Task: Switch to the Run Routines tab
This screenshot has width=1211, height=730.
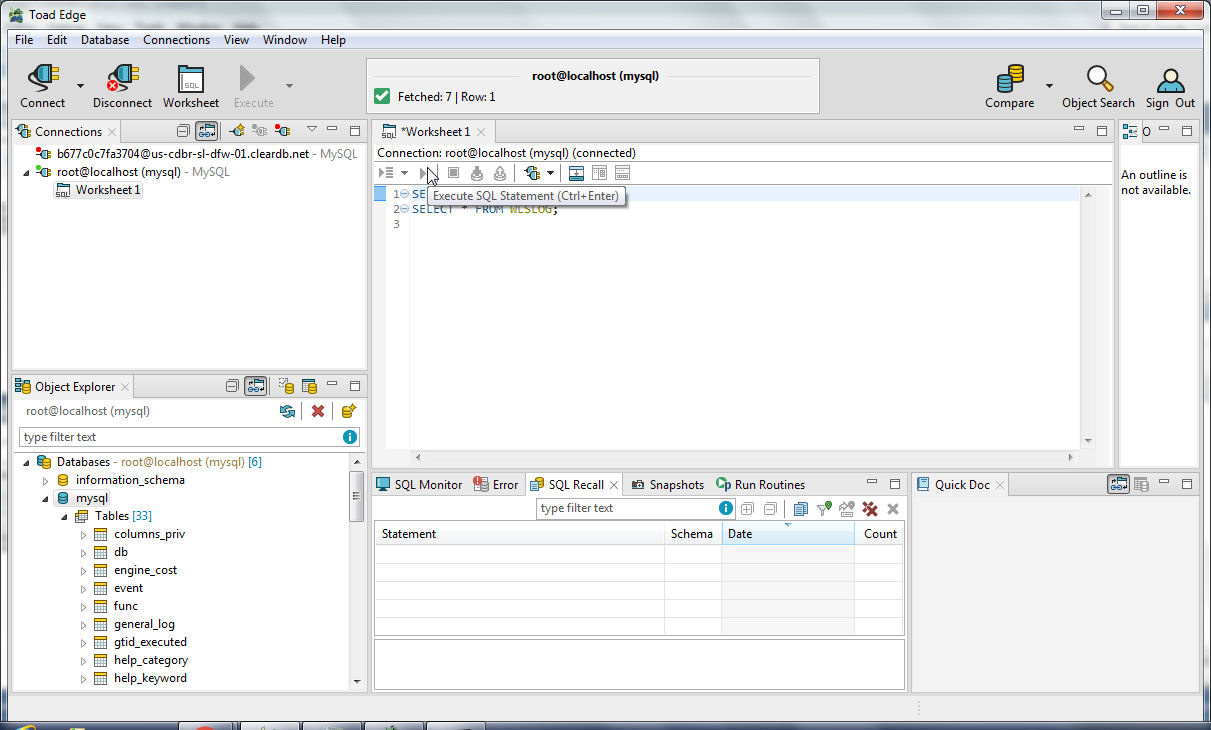Action: click(761, 484)
